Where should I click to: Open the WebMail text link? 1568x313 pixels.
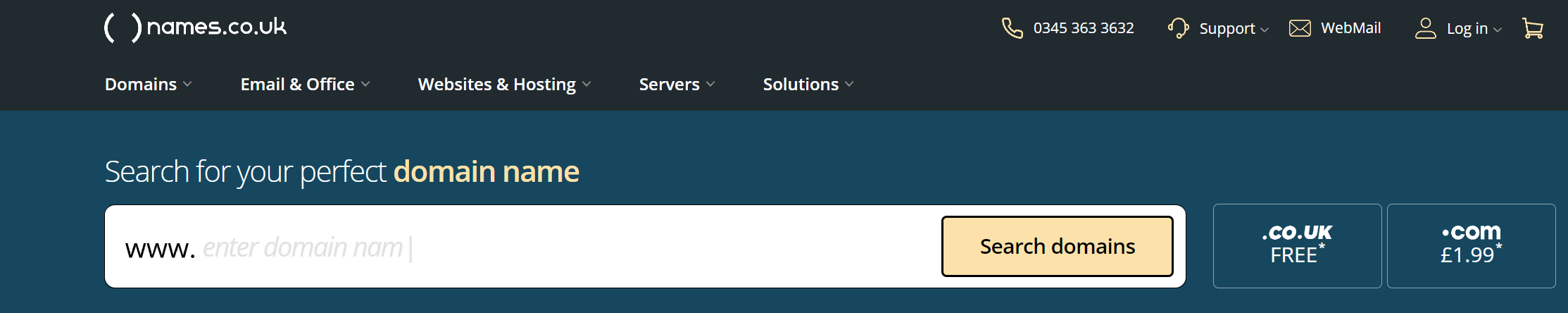pyautogui.click(x=1350, y=28)
